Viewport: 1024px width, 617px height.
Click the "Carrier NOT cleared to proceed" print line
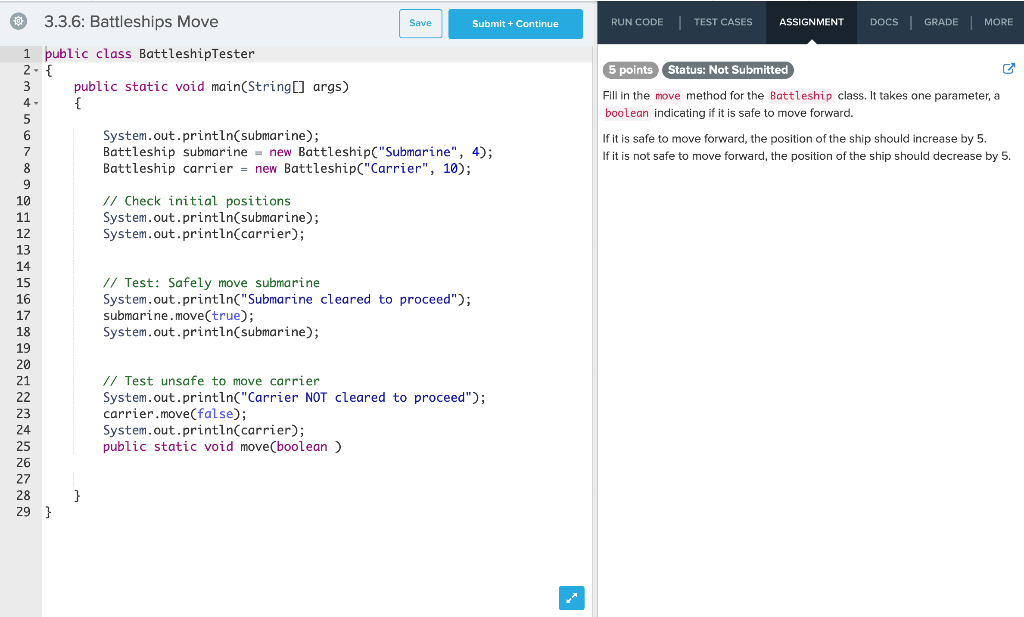[294, 397]
